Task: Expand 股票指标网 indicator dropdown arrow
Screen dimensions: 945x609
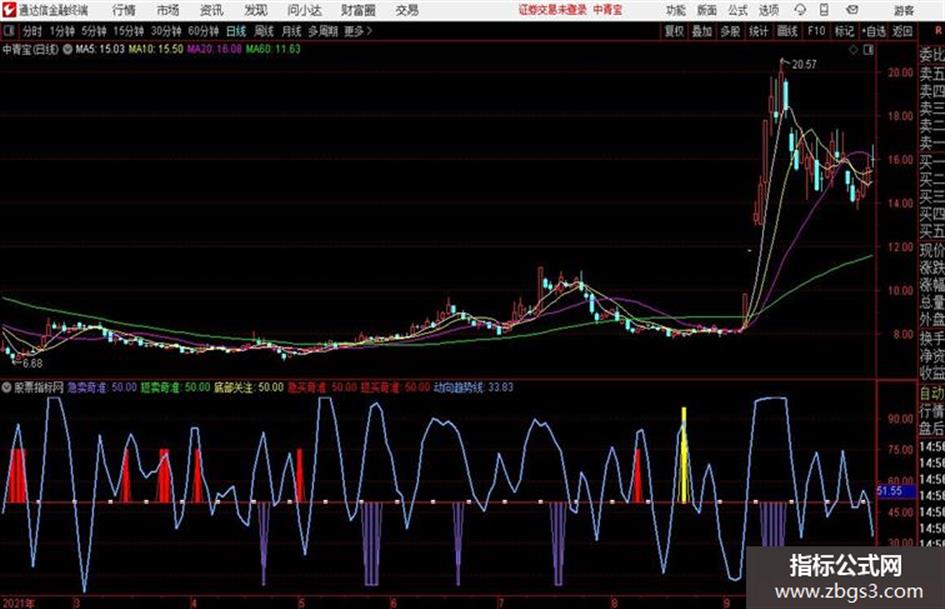Action: pos(7,387)
